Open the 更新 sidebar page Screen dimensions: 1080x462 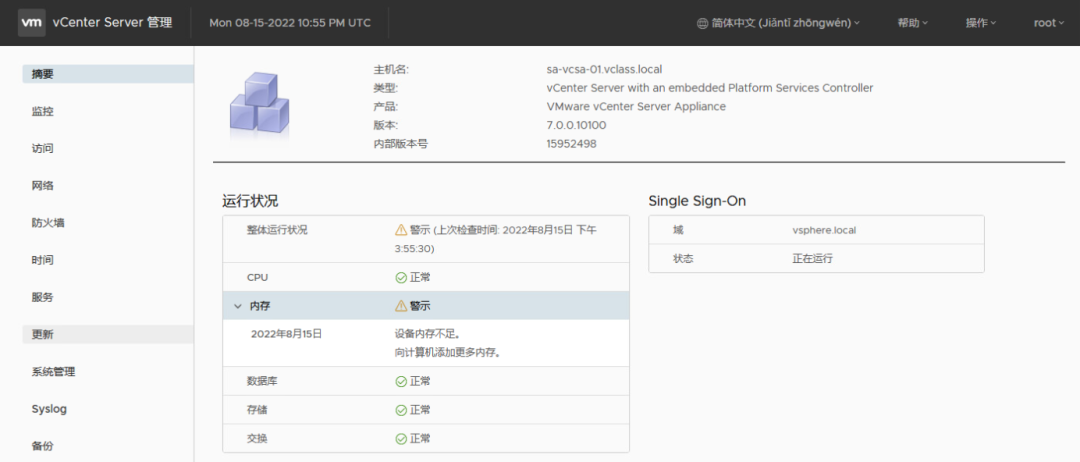[43, 335]
